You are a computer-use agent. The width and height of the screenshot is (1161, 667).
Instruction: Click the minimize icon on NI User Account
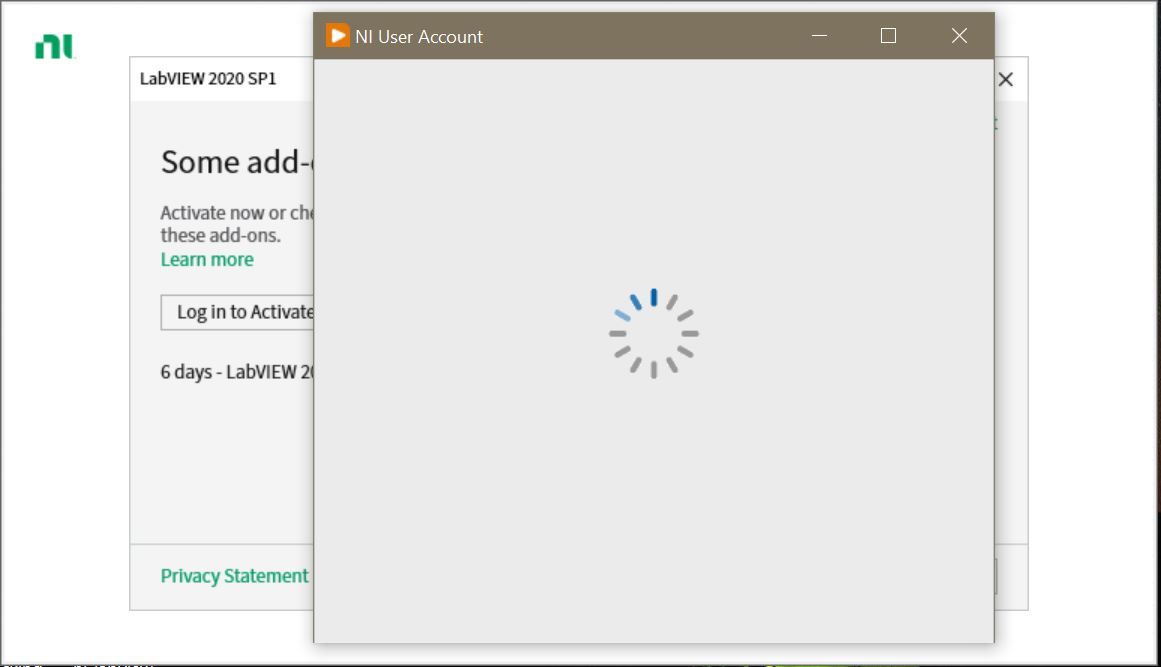(x=819, y=35)
